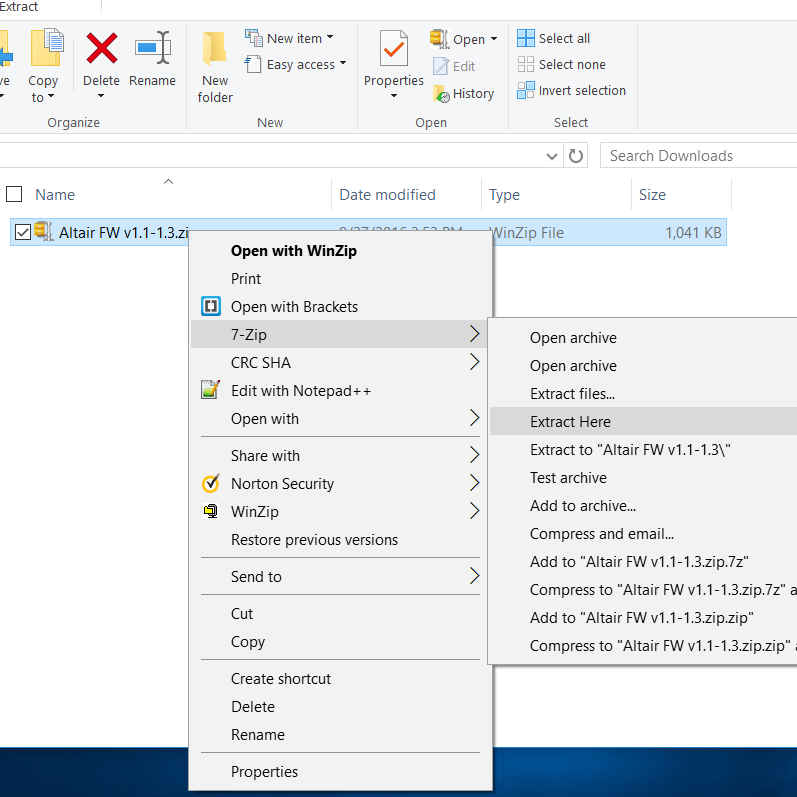Click the Invert selection icon
Image resolution: width=797 pixels, height=797 pixels.
tap(526, 90)
